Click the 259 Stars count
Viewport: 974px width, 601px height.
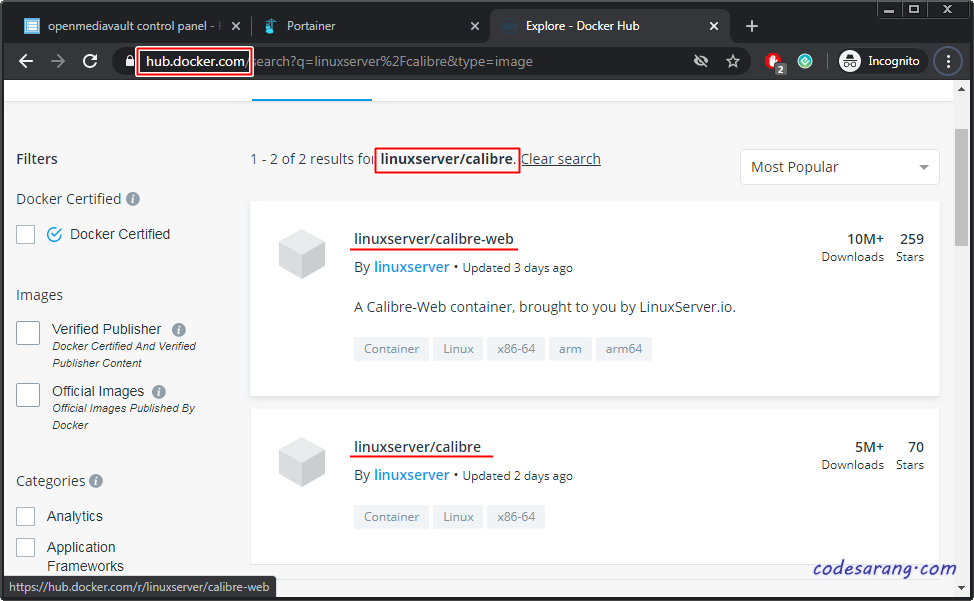911,240
